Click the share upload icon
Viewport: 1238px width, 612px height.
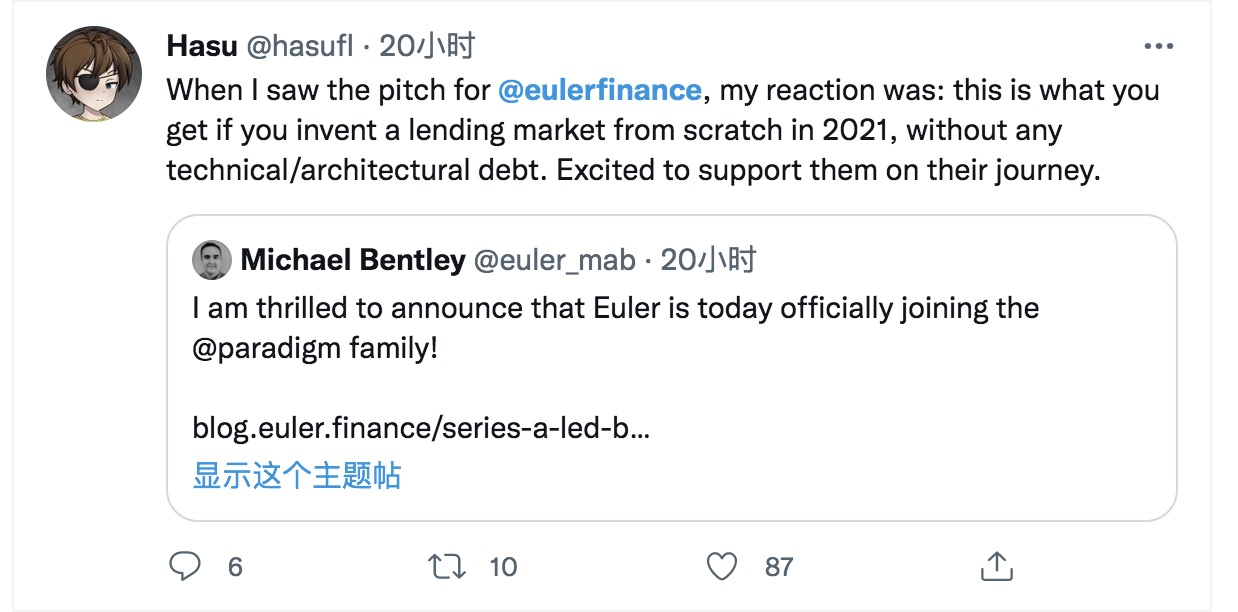click(996, 566)
